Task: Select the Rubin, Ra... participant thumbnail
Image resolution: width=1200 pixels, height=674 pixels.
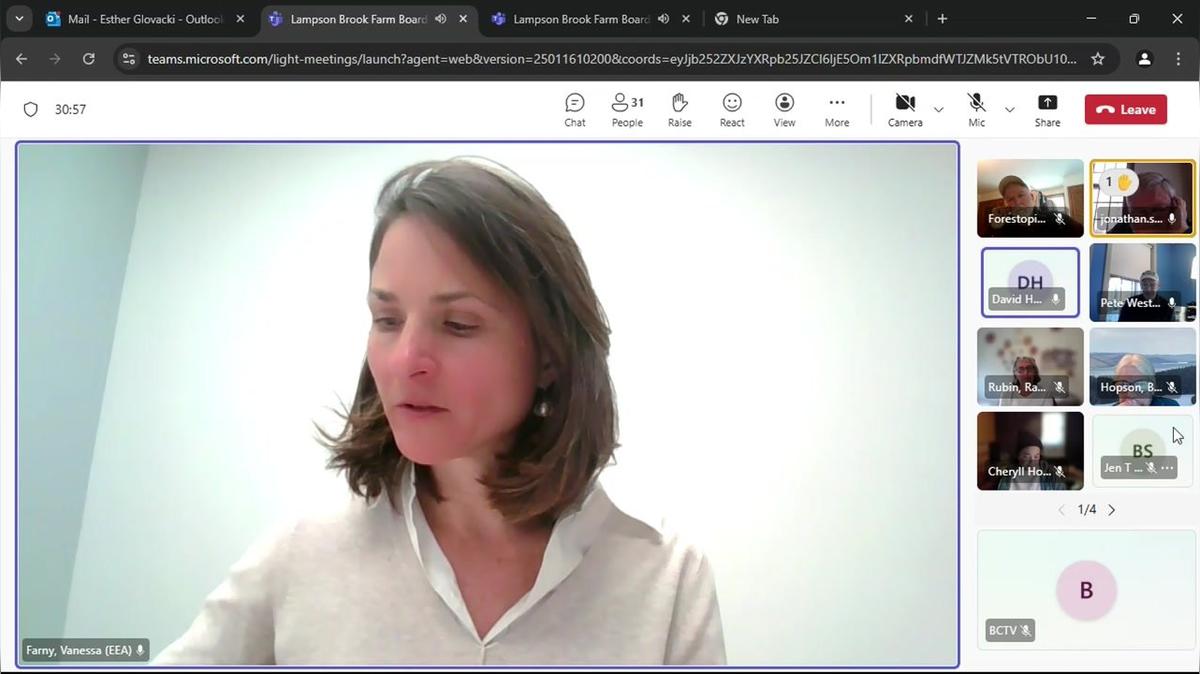Action: (1030, 366)
